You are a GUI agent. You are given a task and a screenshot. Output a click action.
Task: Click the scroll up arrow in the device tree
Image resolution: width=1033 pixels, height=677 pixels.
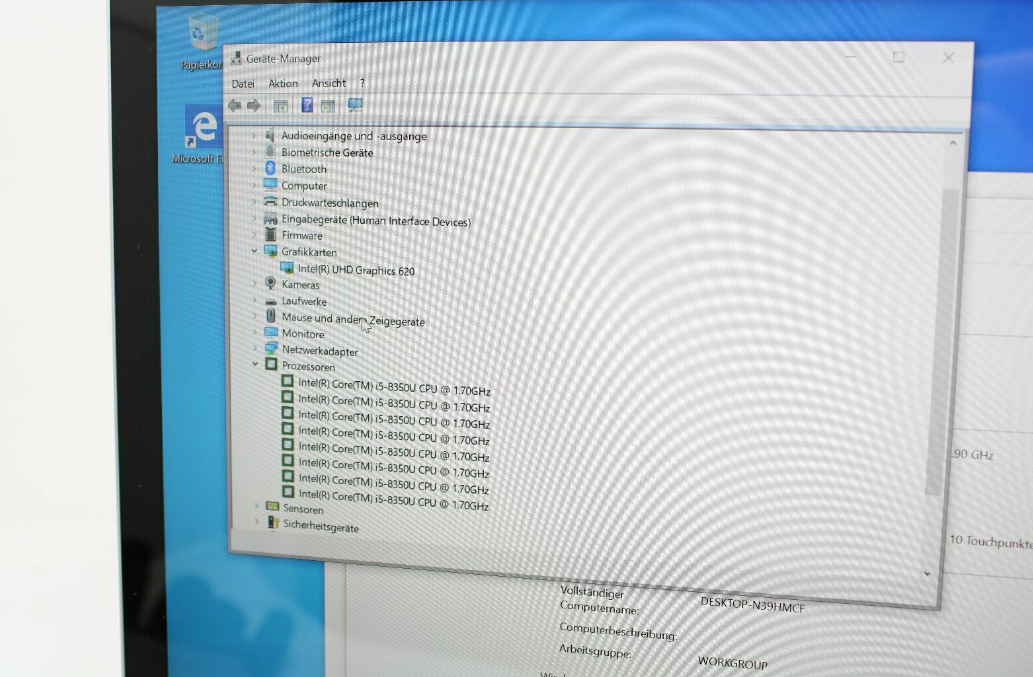click(x=953, y=143)
